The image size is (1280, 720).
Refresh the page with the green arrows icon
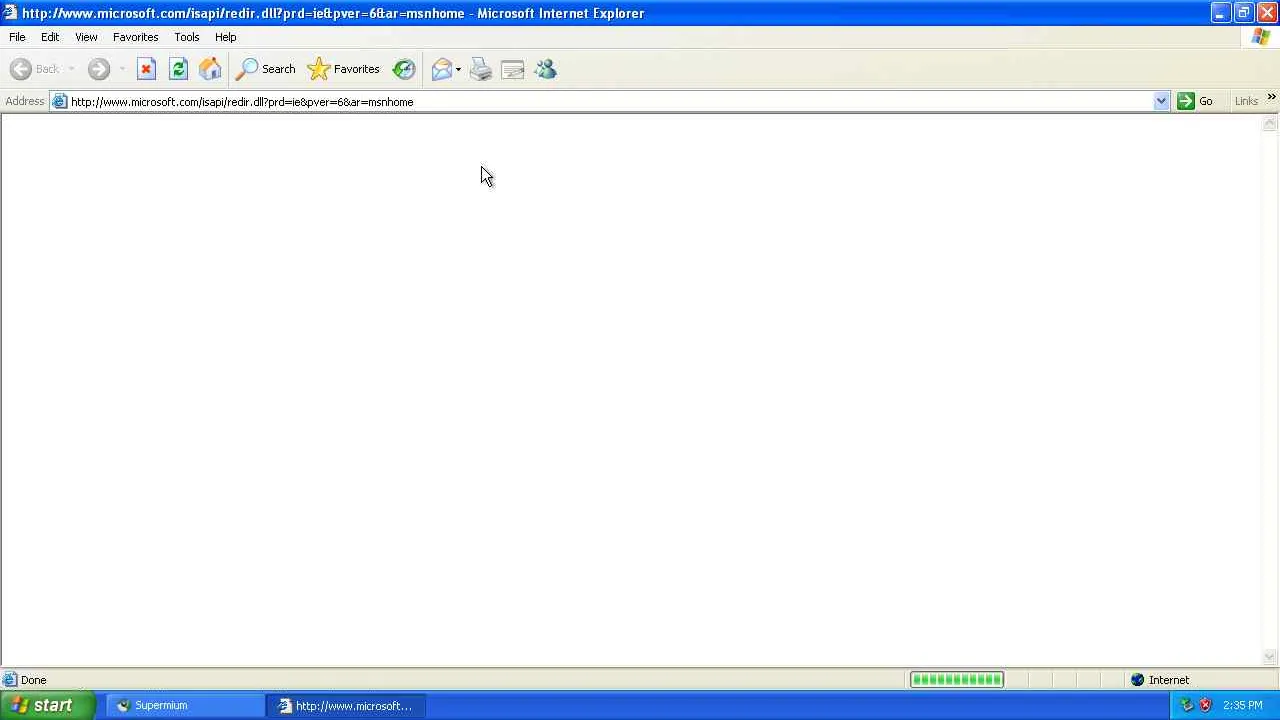click(x=178, y=69)
